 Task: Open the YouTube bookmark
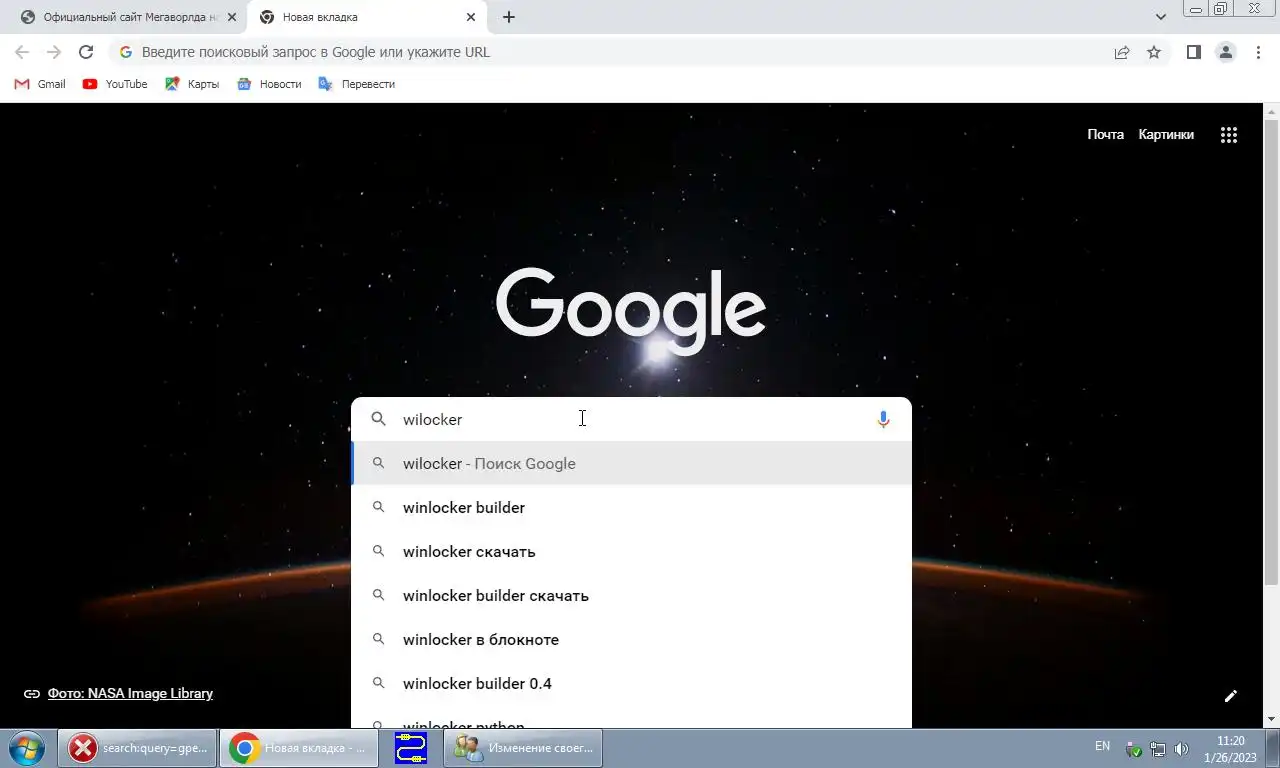[x=115, y=84]
